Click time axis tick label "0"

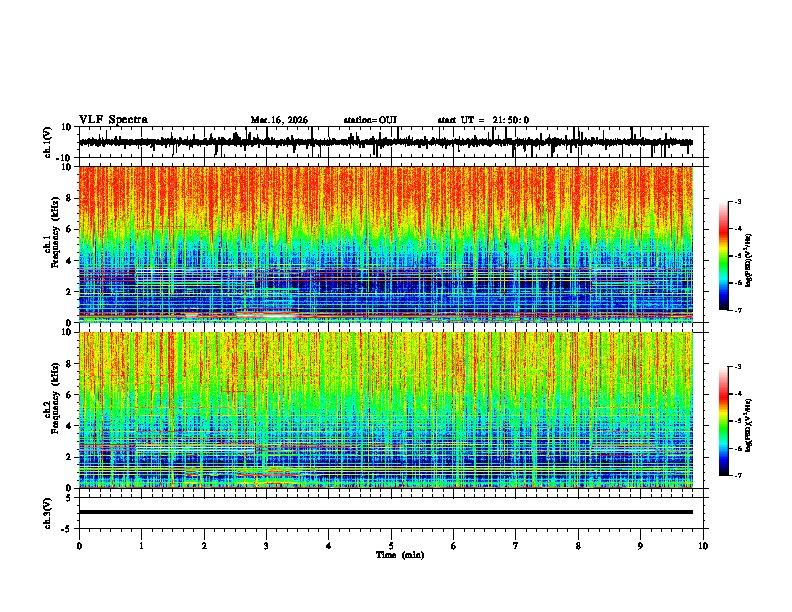(x=79, y=546)
